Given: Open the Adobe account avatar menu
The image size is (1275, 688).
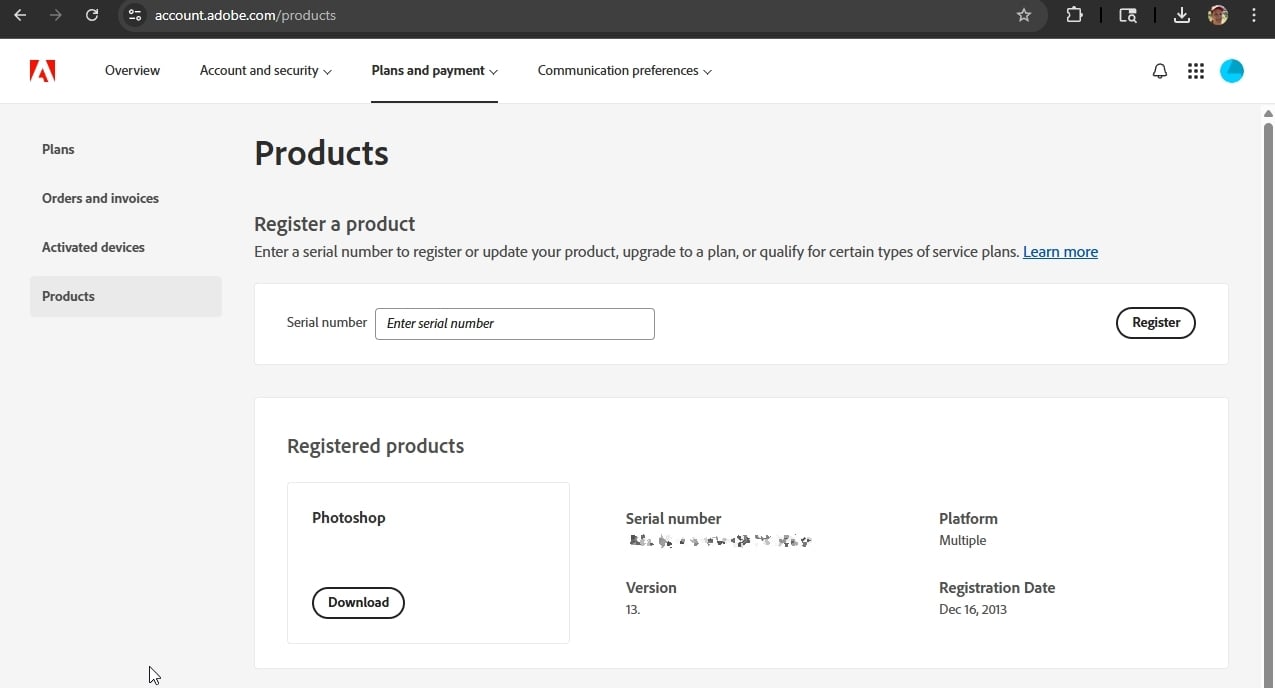Looking at the screenshot, I should pos(1232,71).
